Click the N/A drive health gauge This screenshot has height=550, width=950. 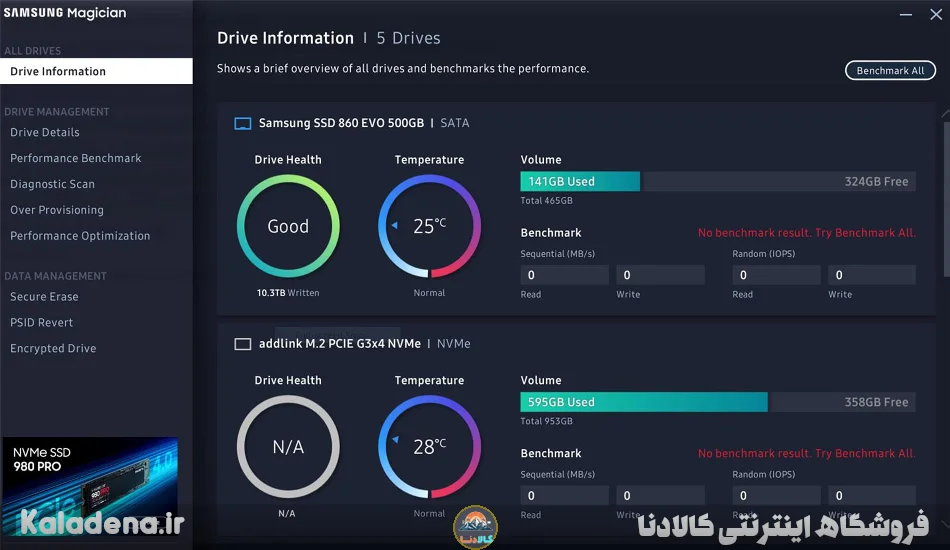[x=288, y=446]
